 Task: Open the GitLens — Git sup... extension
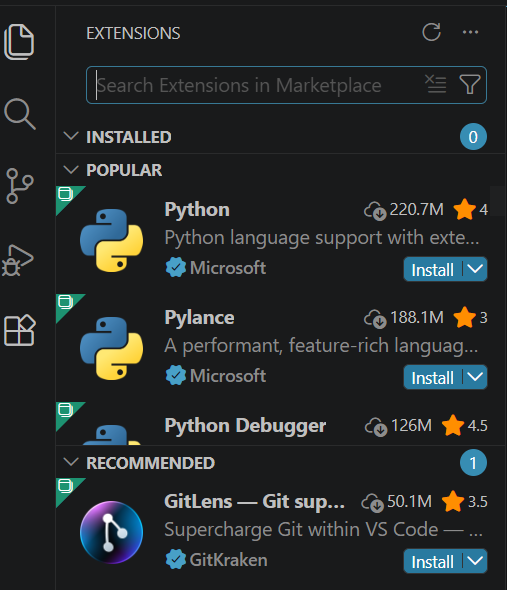pyautogui.click(x=254, y=502)
